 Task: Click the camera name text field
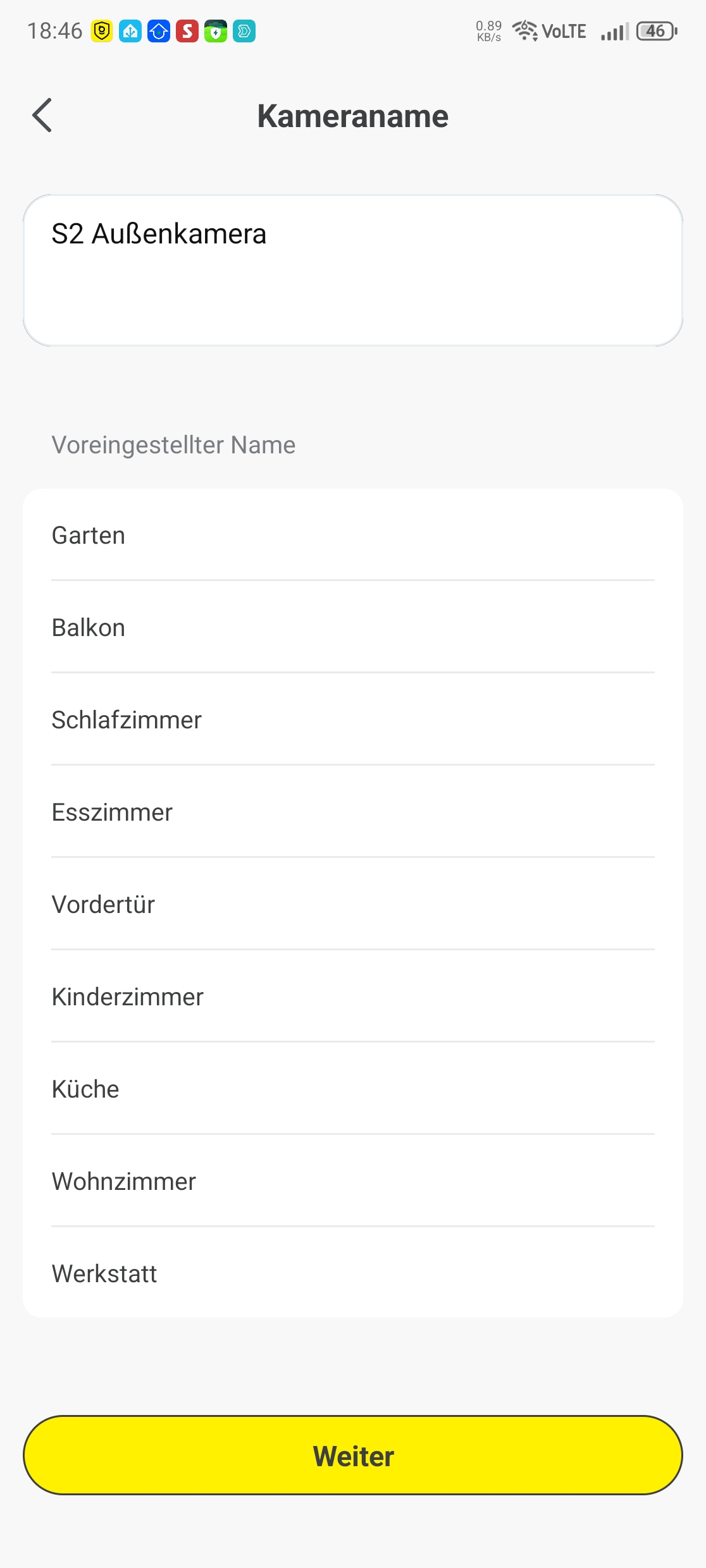point(353,270)
